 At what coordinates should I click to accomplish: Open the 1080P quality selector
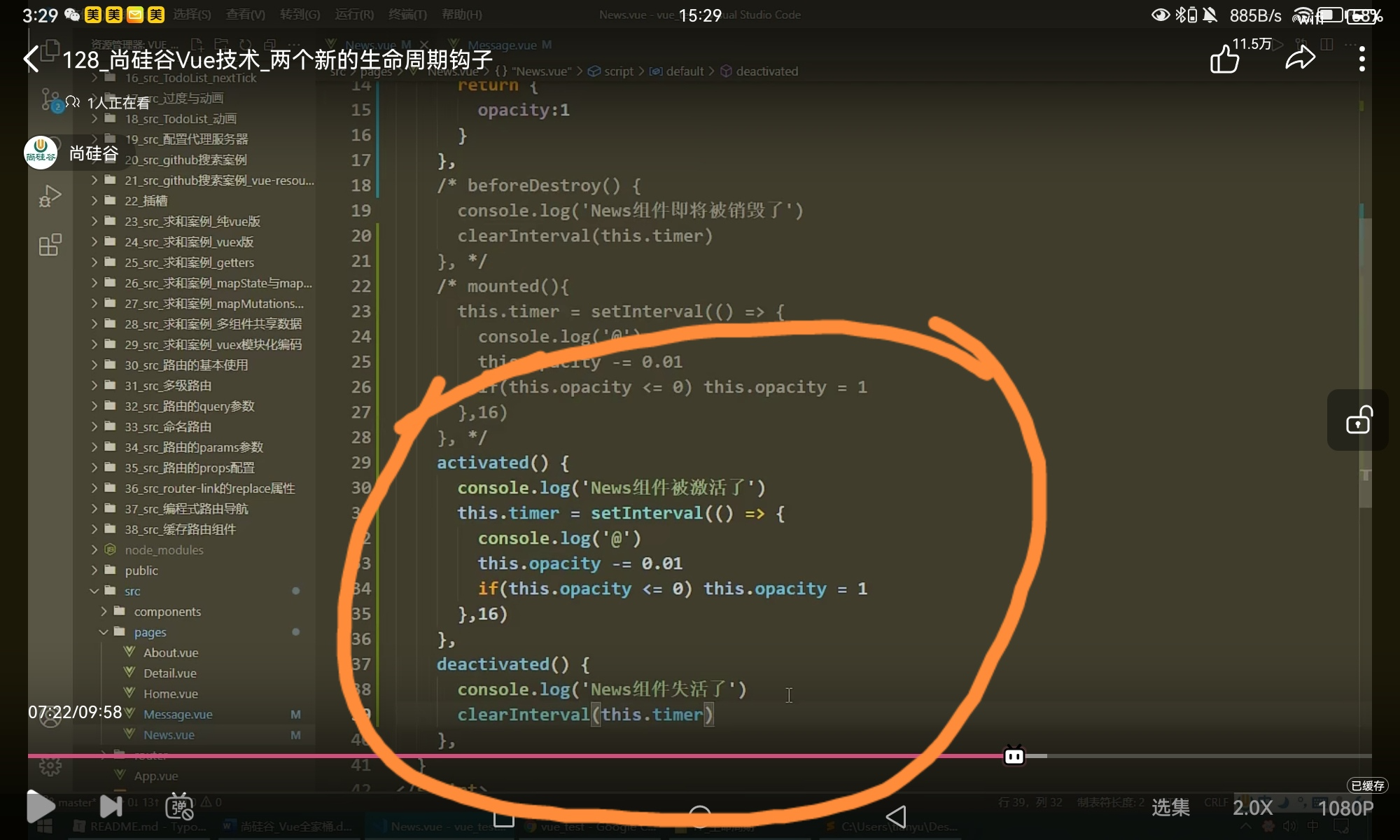pos(1345,808)
